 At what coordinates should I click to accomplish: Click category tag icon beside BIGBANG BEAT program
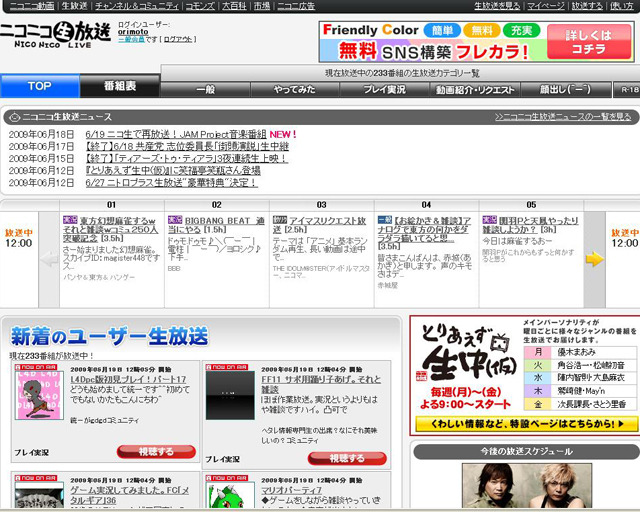coord(175,220)
